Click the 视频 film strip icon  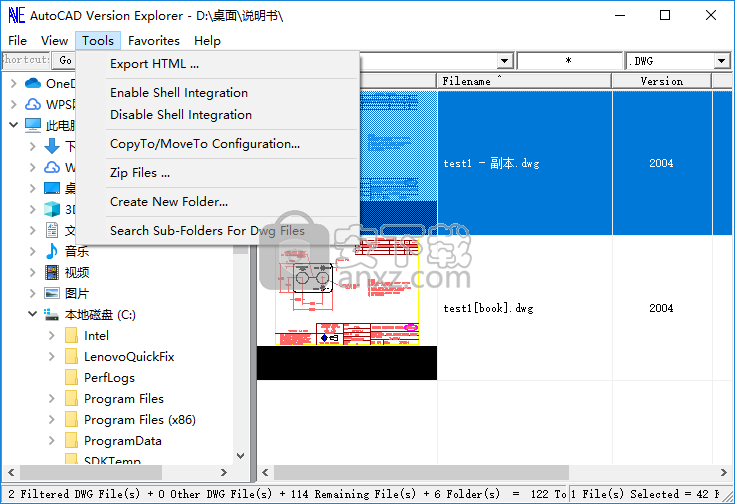52,272
